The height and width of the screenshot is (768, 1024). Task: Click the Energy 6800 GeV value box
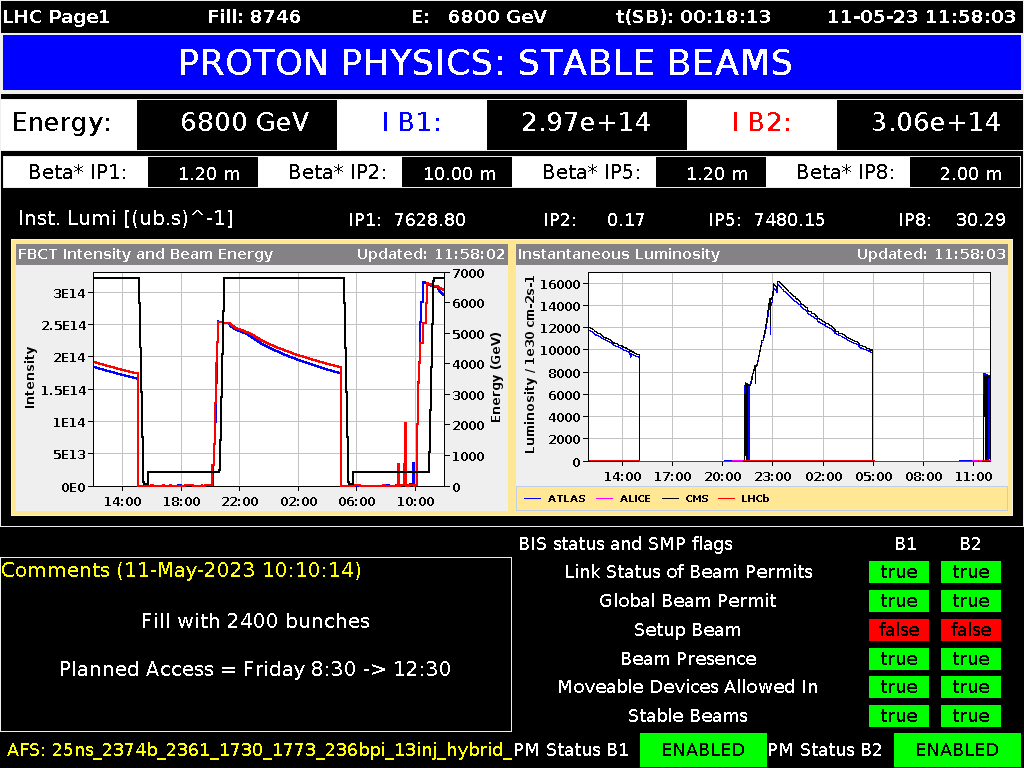pyautogui.click(x=237, y=123)
